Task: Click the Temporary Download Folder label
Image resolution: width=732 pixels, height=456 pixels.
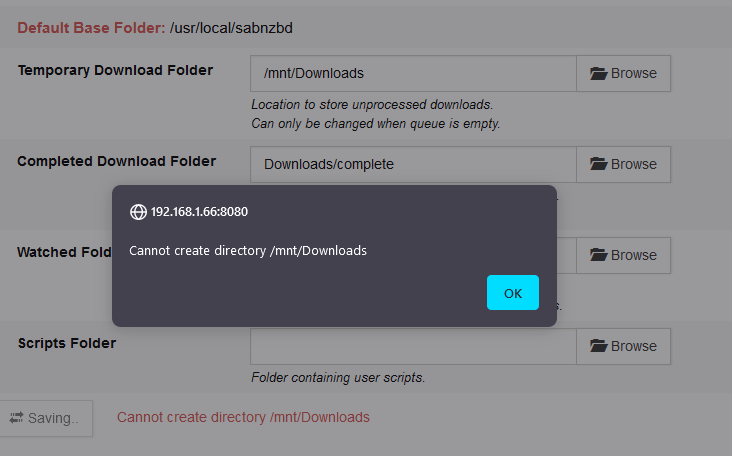Action: click(115, 70)
